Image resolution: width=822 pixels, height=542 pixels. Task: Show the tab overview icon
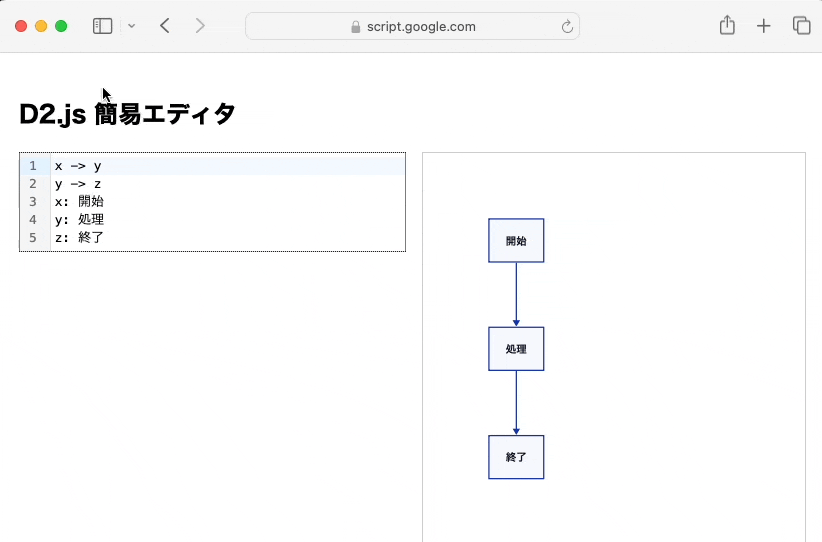click(x=802, y=26)
